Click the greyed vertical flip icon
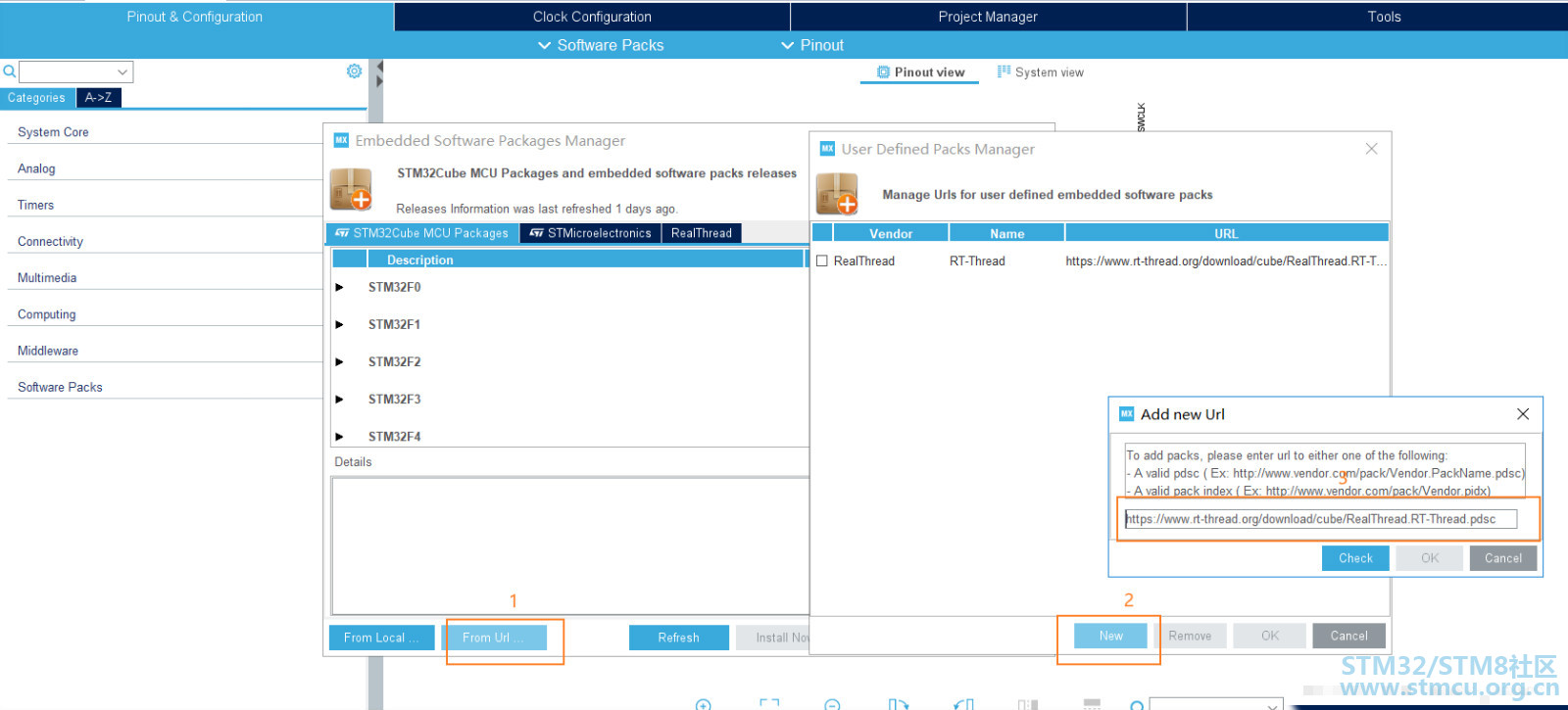This screenshot has height=710, width=1568. pos(1027,704)
